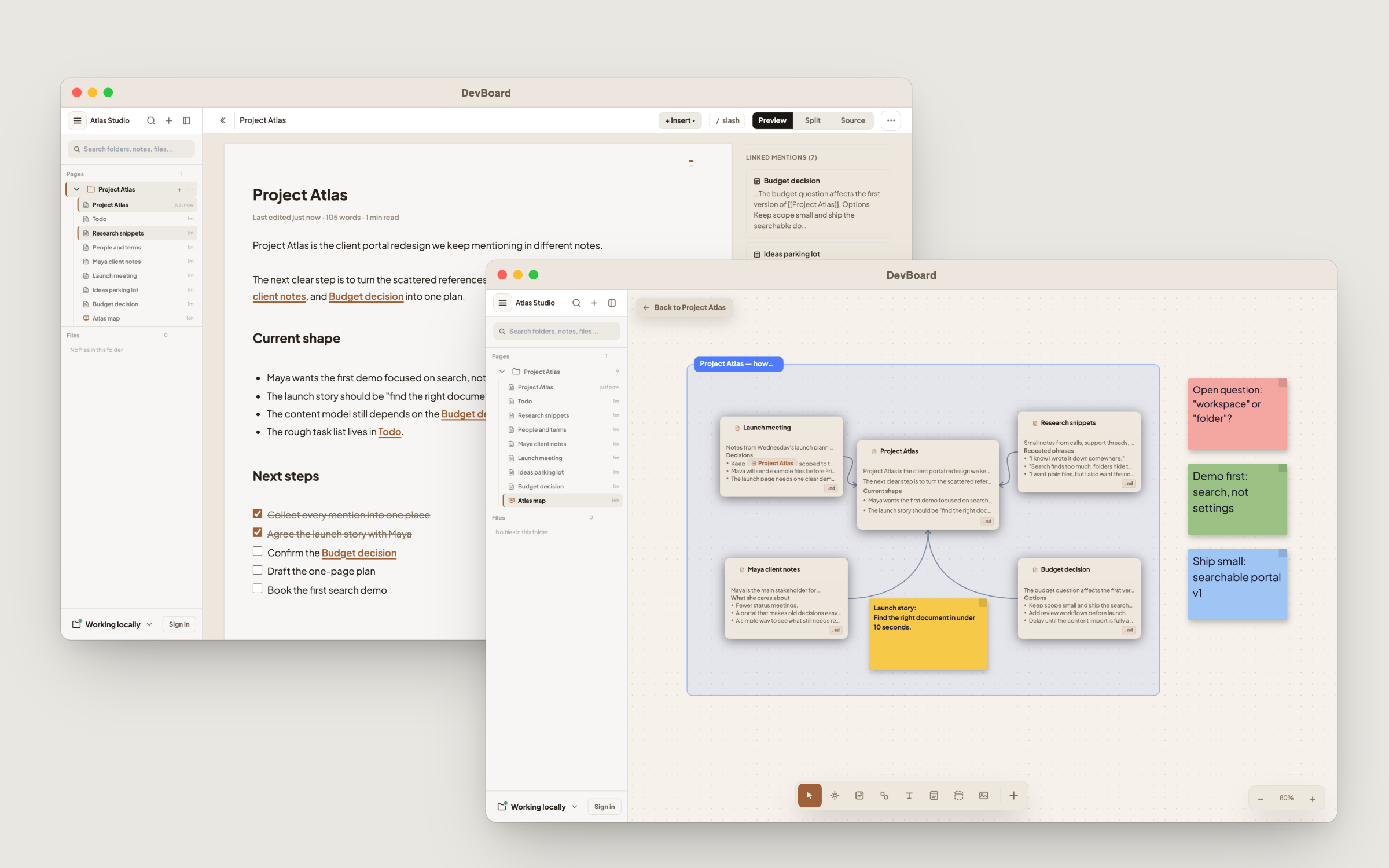Select the pointer tool in canvas toolbar

pos(809,796)
